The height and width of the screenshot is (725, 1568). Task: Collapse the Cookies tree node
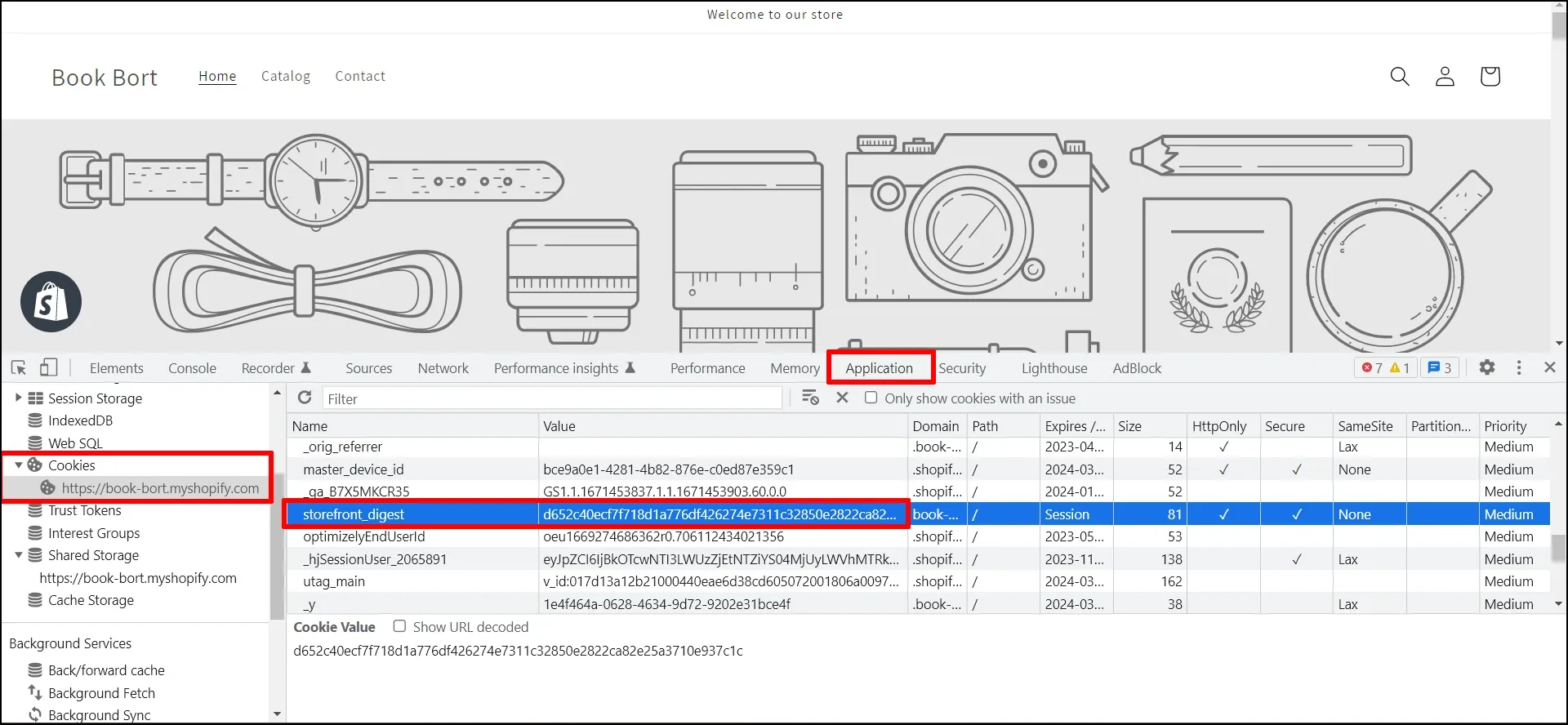coord(18,465)
